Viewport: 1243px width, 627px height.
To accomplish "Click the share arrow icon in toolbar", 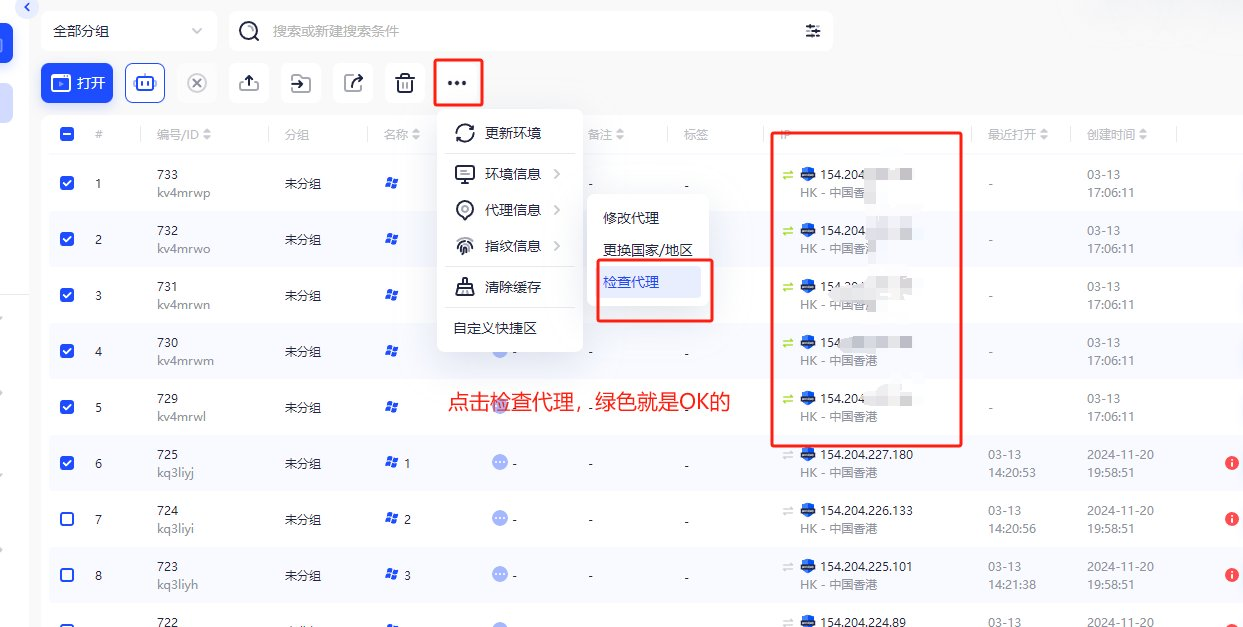I will (x=353, y=83).
